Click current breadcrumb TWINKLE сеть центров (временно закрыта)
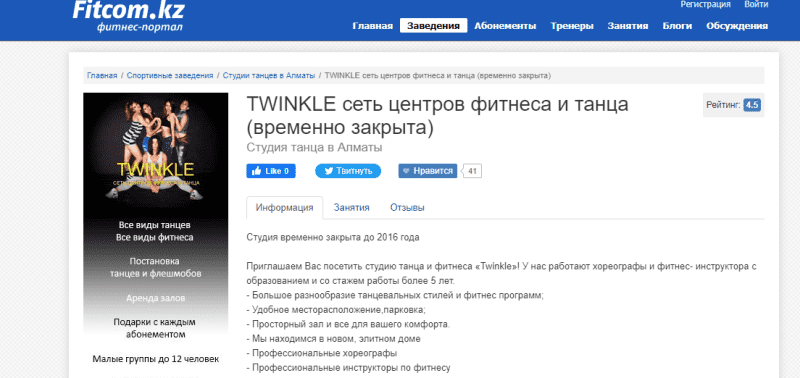 tap(437, 75)
